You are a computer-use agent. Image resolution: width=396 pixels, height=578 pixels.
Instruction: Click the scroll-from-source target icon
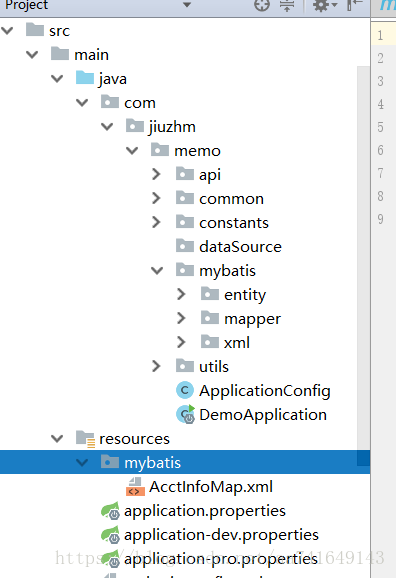[x=262, y=5]
